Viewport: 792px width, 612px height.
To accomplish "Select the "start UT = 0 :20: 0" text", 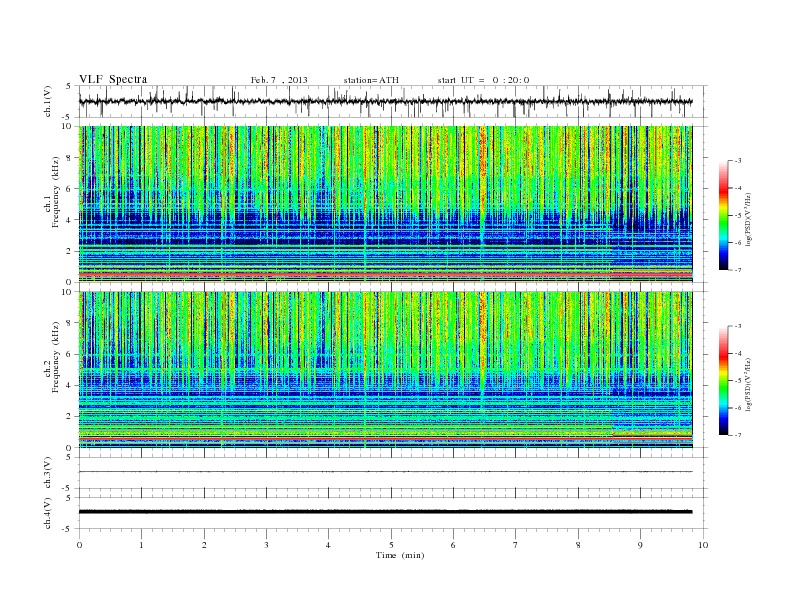I will (483, 80).
